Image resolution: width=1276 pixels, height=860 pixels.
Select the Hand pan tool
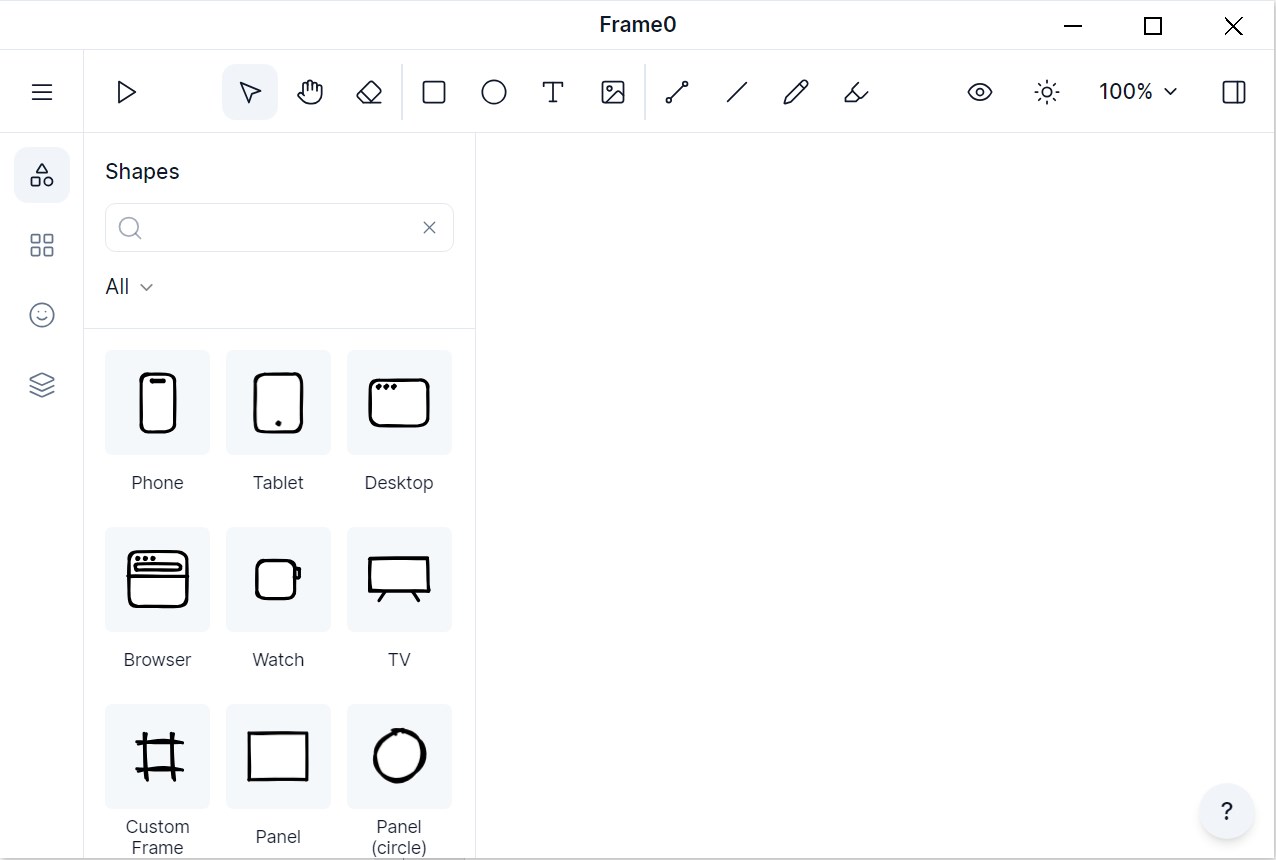pyautogui.click(x=310, y=92)
